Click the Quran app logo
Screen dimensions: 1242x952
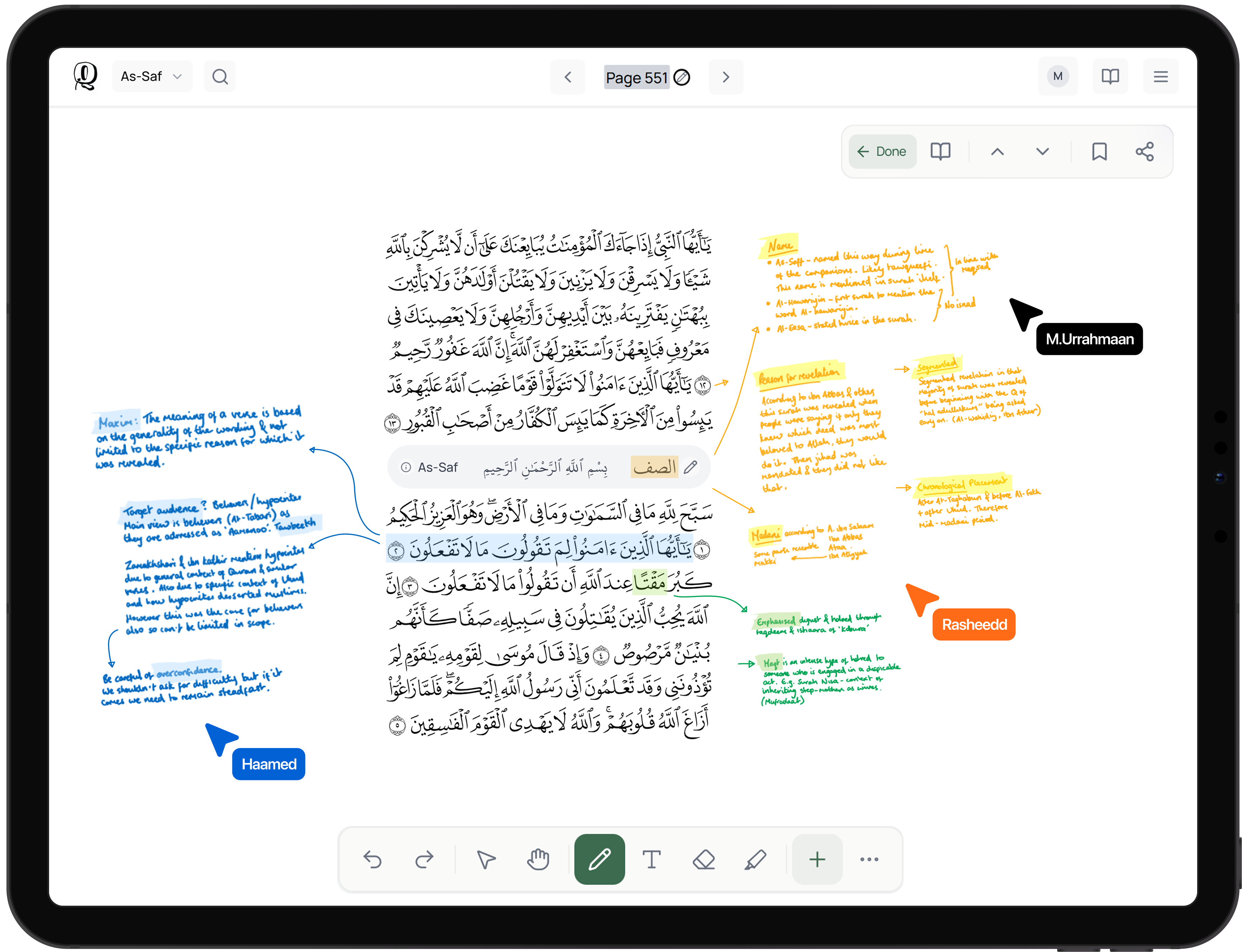[85, 76]
